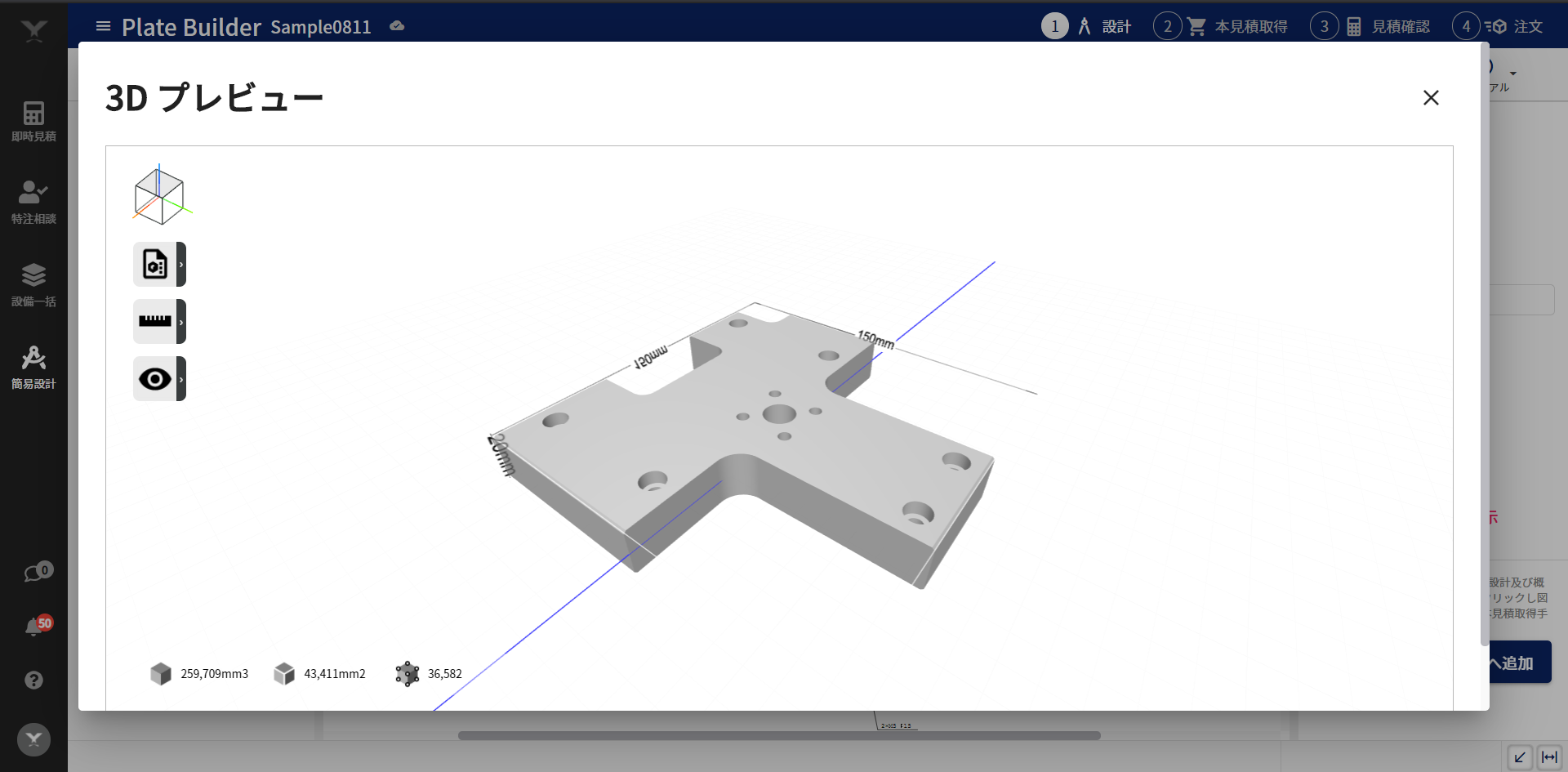Screen dimensions: 1568x772
Task: Open 即時見積 in the sidebar
Action: pyautogui.click(x=33, y=121)
